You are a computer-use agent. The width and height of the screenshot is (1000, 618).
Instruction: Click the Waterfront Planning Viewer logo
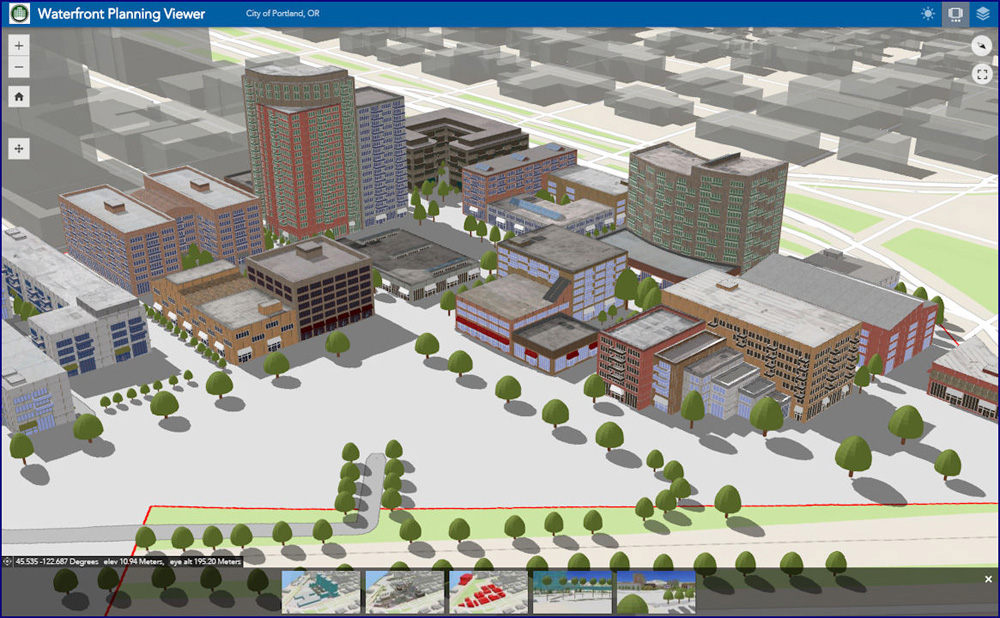coord(19,13)
